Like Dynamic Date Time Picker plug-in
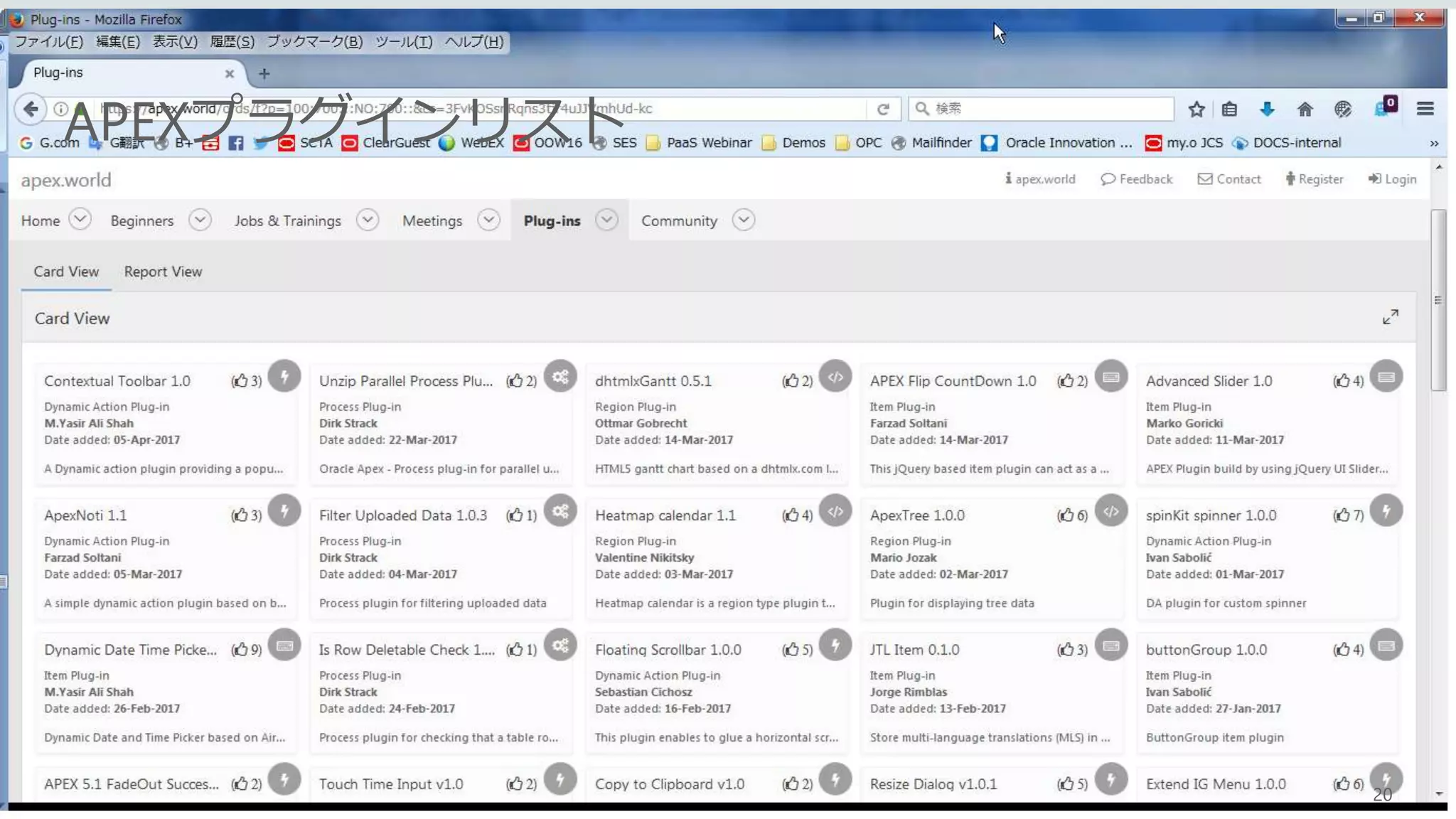Viewport: 1456px width, 819px height. point(240,649)
